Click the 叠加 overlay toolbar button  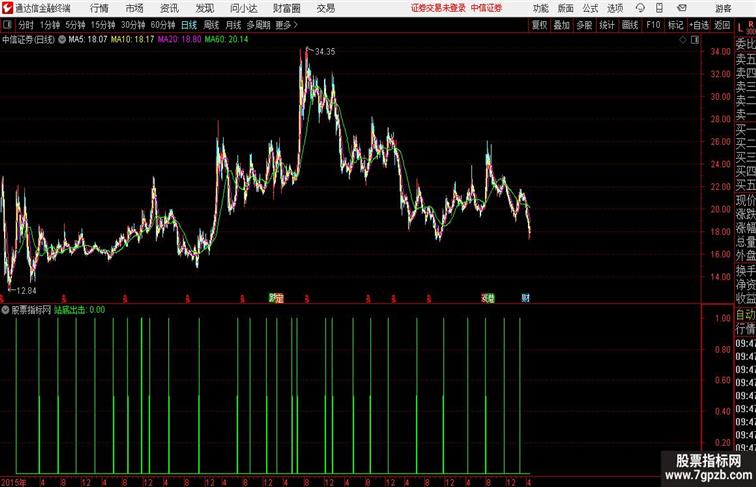[562, 25]
